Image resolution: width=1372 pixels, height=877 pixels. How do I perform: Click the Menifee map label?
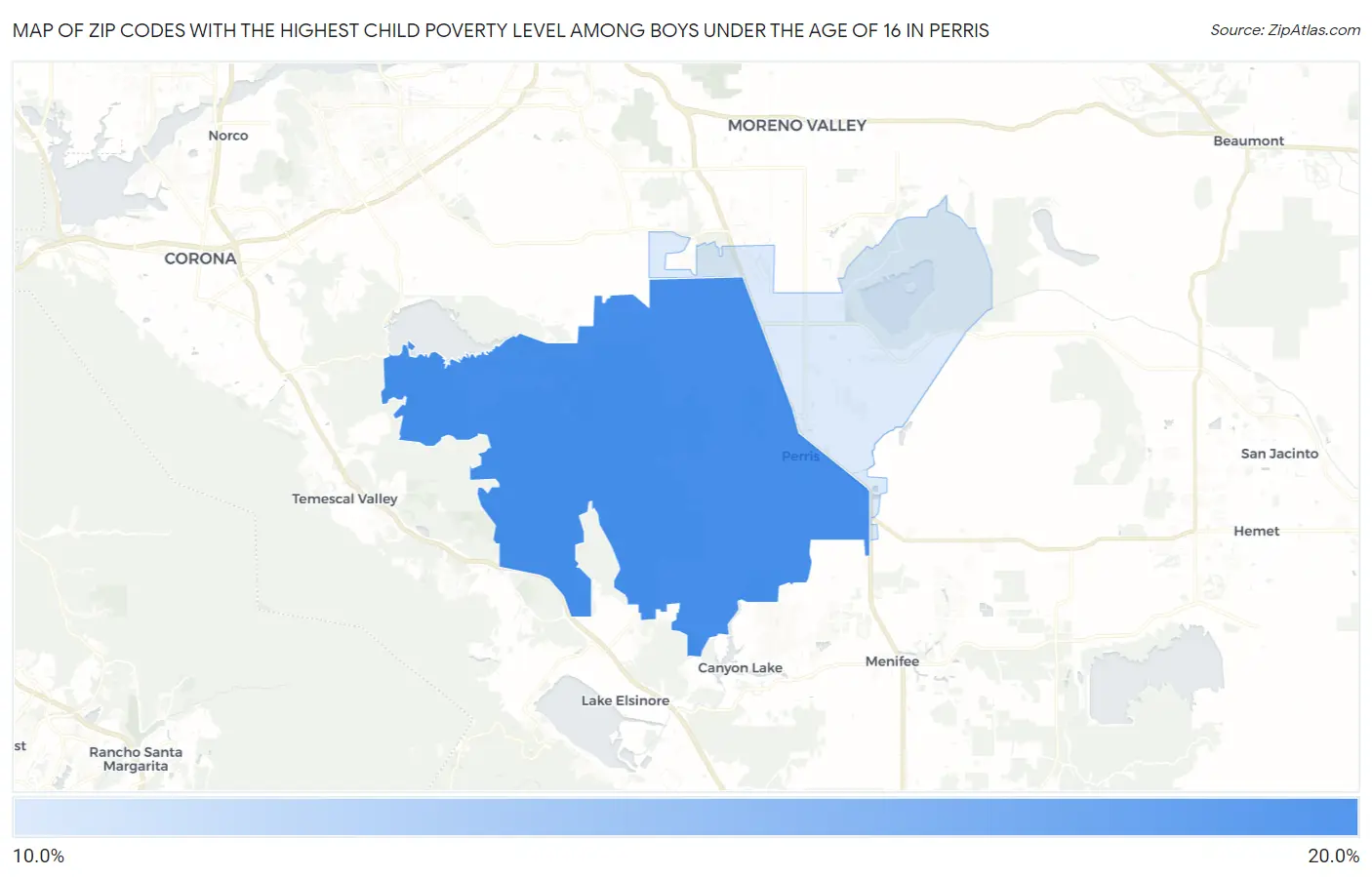click(892, 661)
